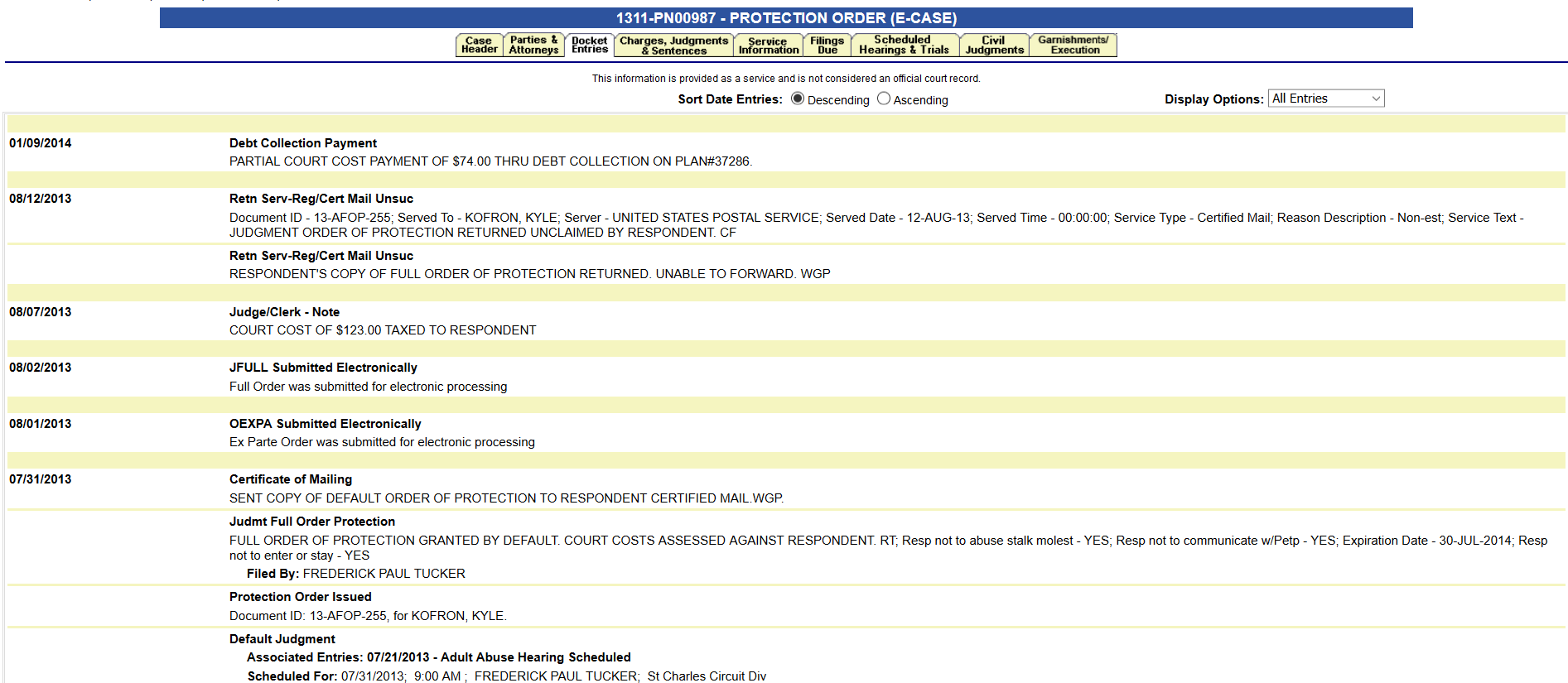Click the partial court cost payment description
This screenshot has width=1568, height=683.
pyautogui.click(x=491, y=161)
